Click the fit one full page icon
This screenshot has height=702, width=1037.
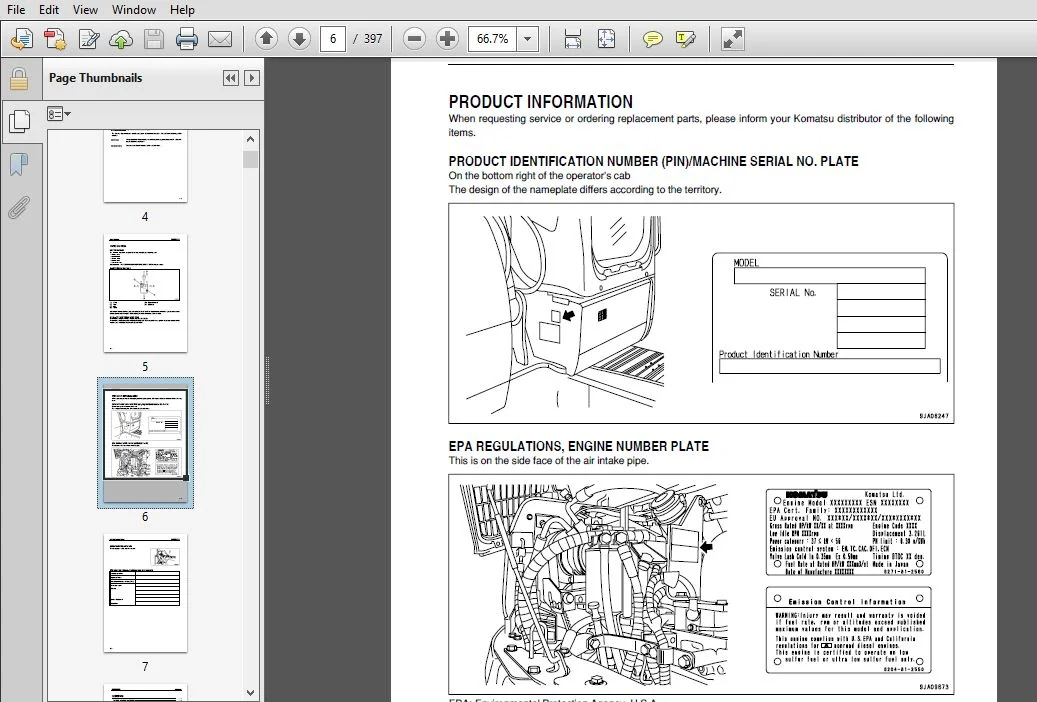coord(606,39)
